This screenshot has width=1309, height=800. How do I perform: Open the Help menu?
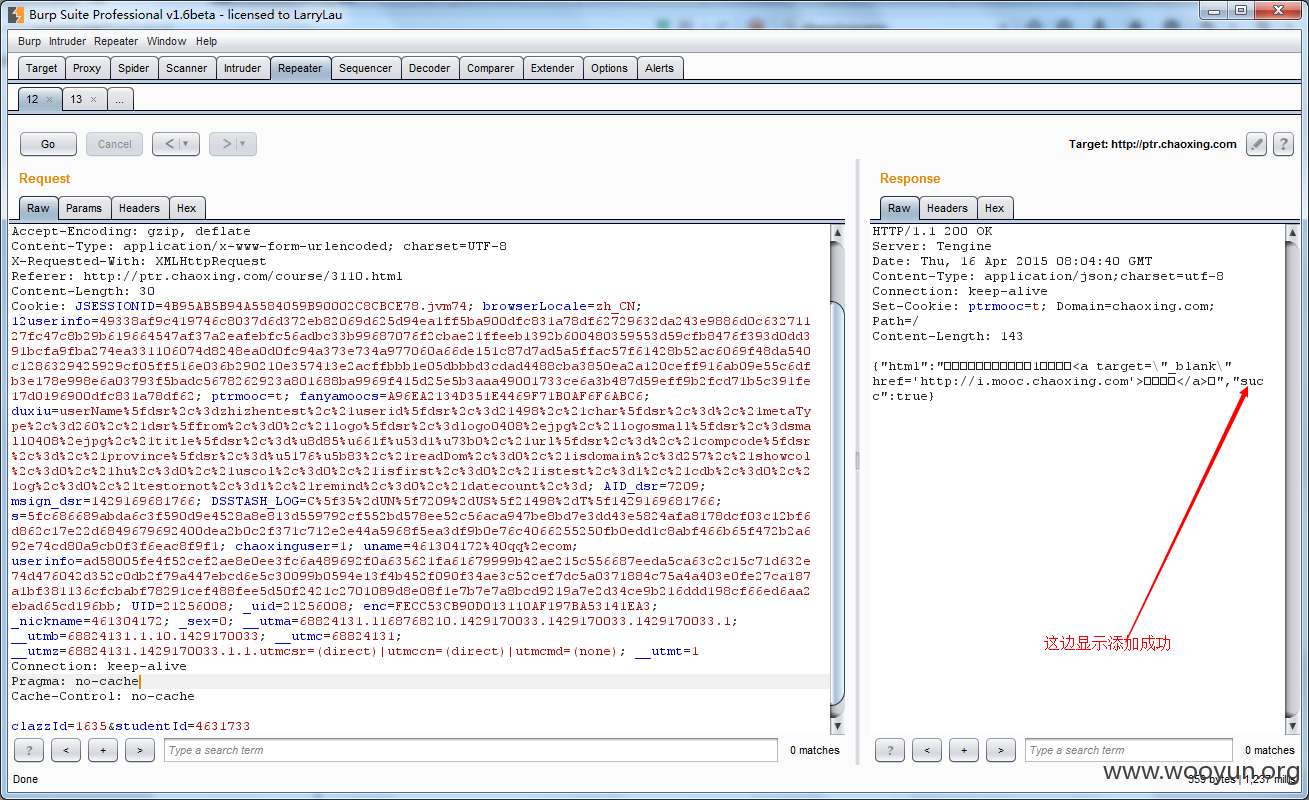(206, 41)
